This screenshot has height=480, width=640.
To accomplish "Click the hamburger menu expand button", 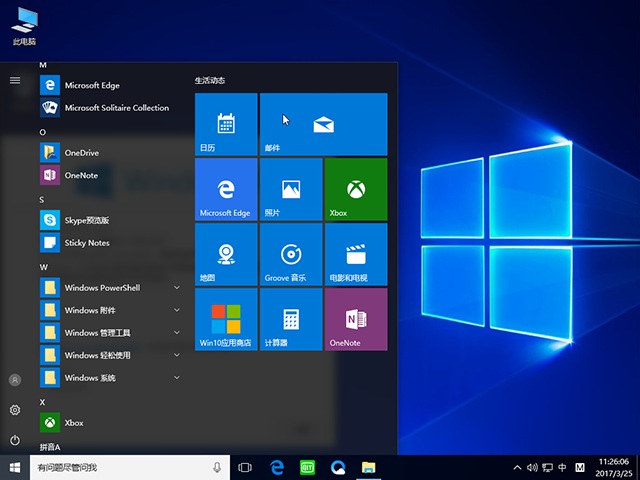I will pos(15,80).
